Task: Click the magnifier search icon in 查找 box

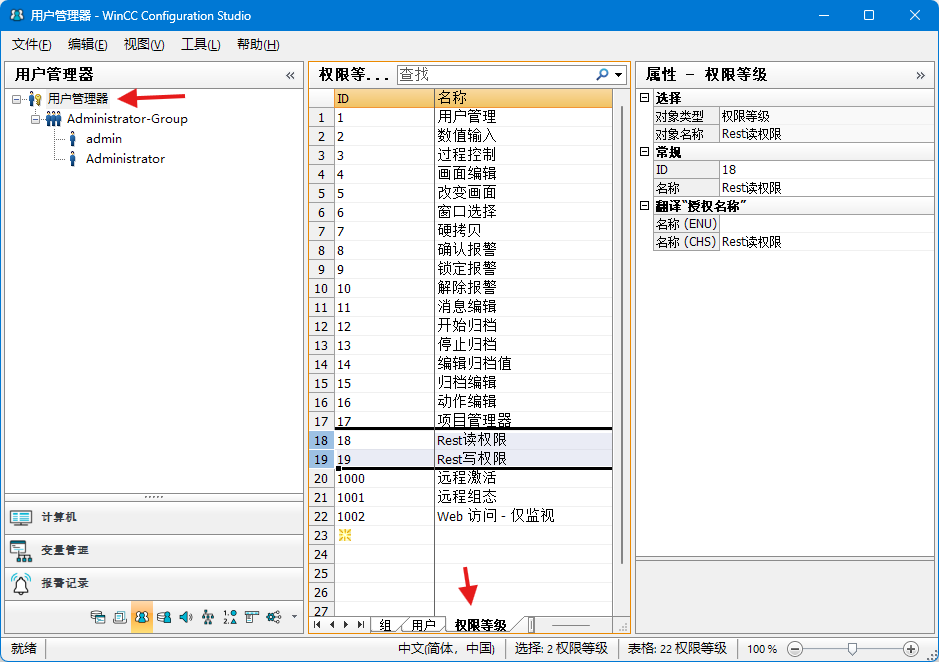Action: click(602, 74)
